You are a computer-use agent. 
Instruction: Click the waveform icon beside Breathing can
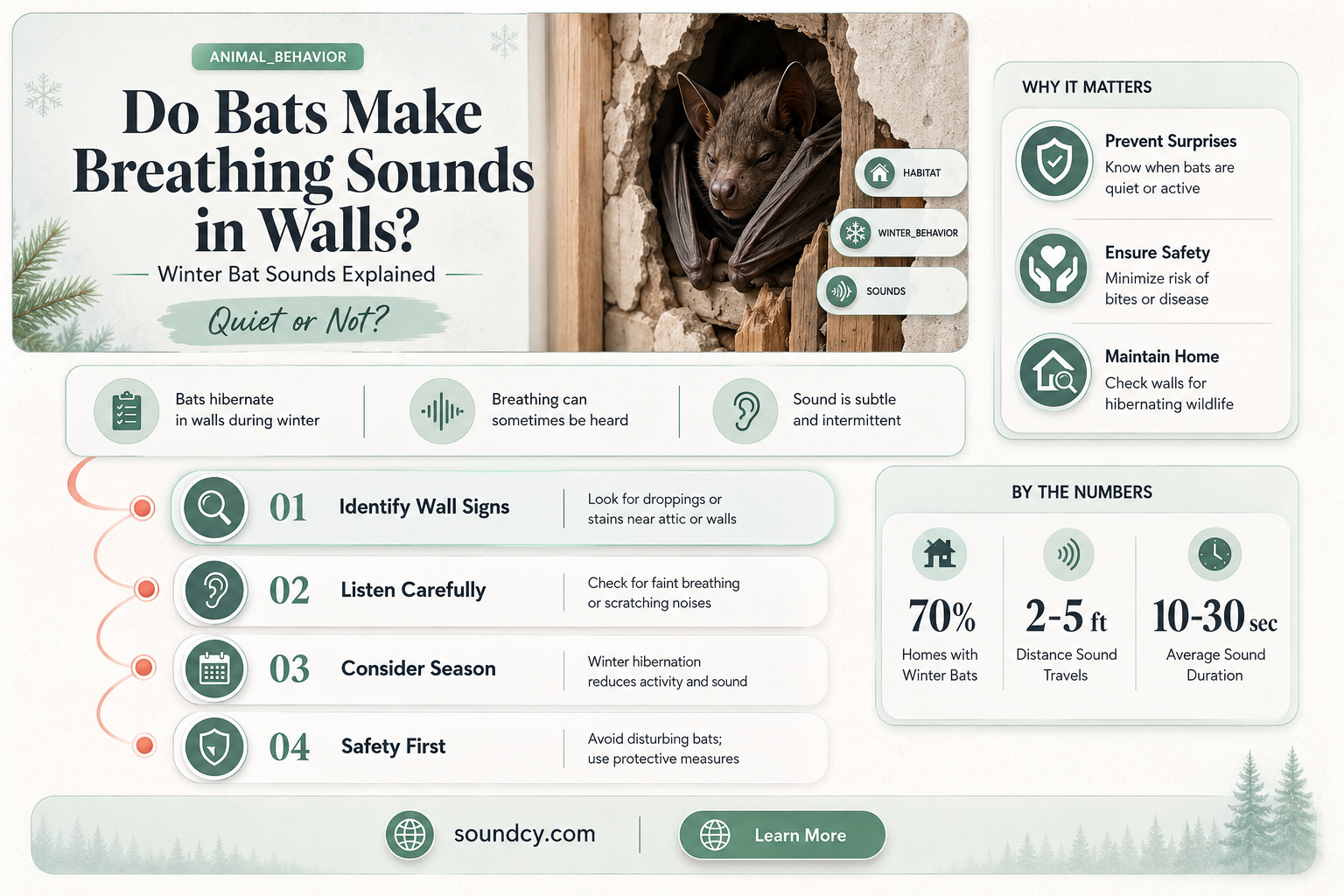click(x=442, y=410)
